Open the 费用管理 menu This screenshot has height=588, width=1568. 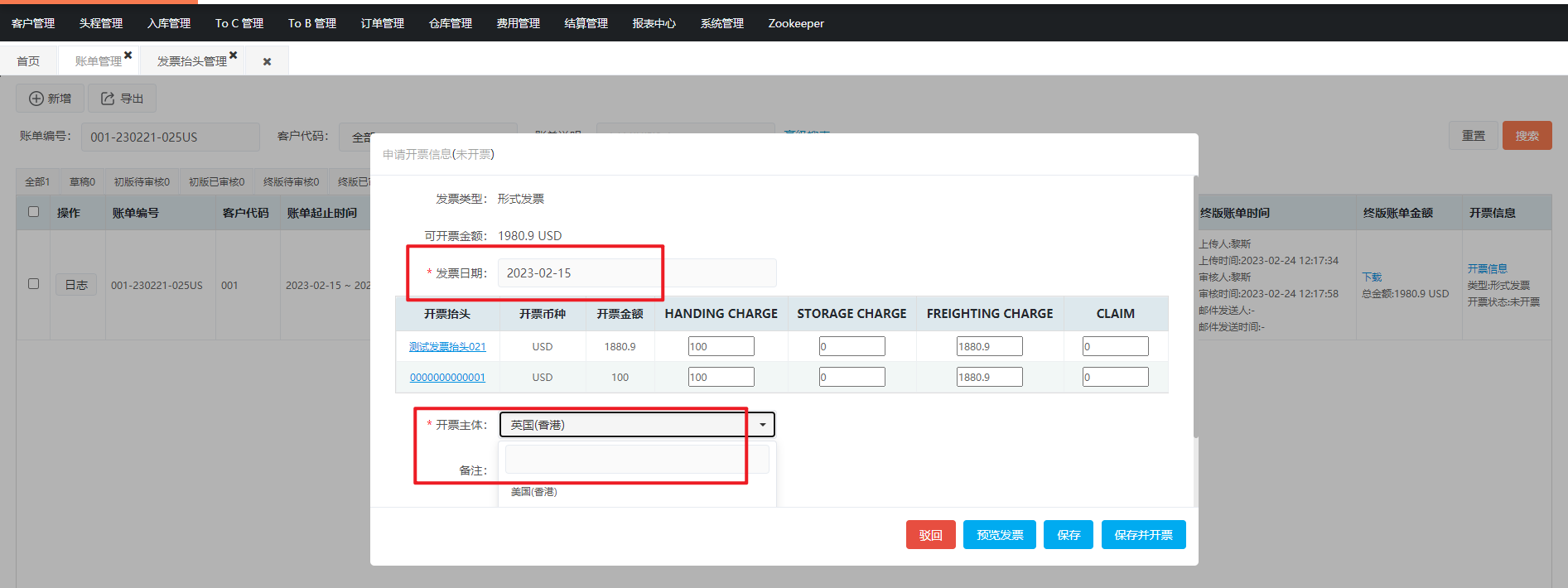[519, 23]
